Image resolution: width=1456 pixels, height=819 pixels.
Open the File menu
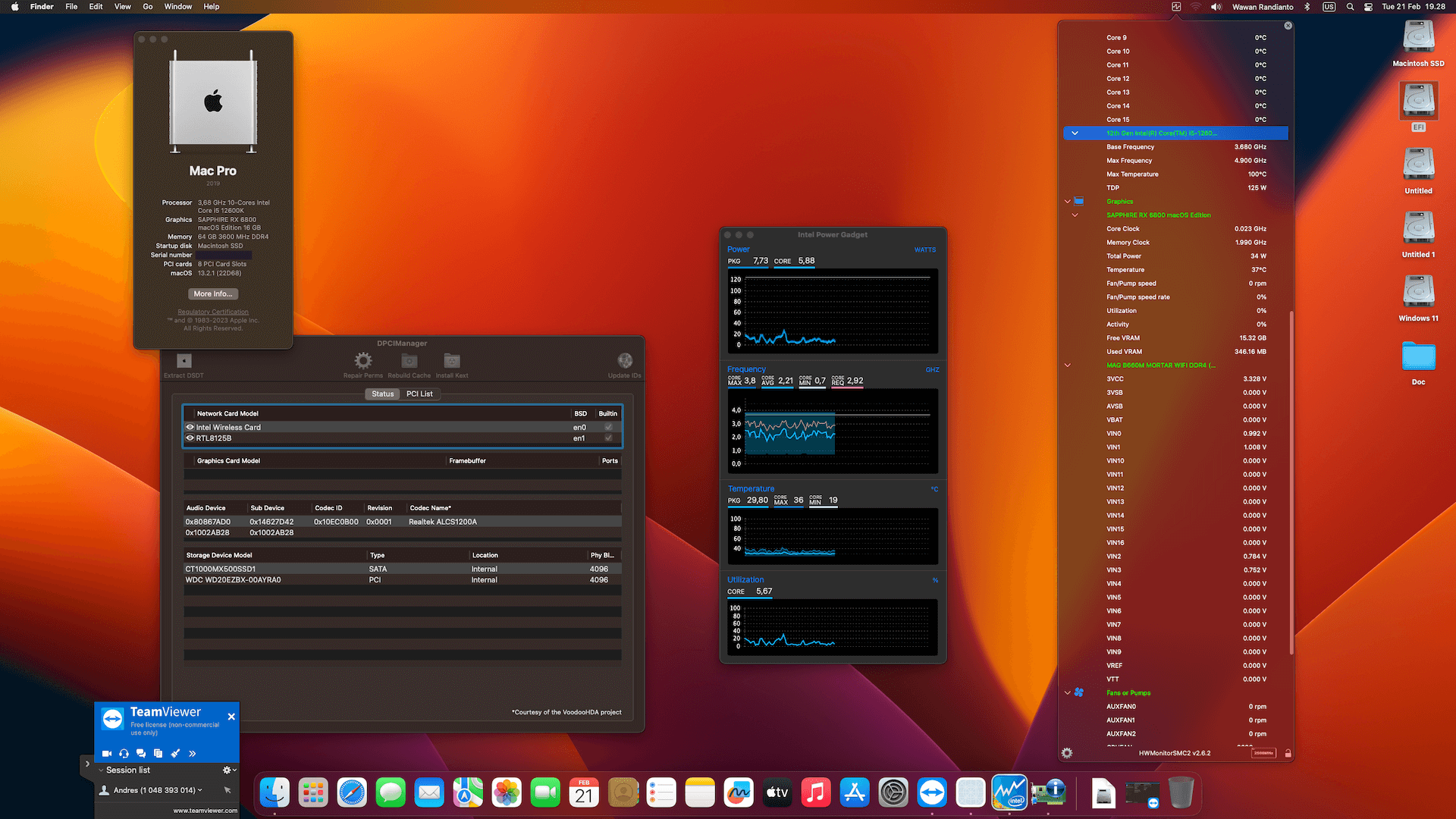(71, 7)
